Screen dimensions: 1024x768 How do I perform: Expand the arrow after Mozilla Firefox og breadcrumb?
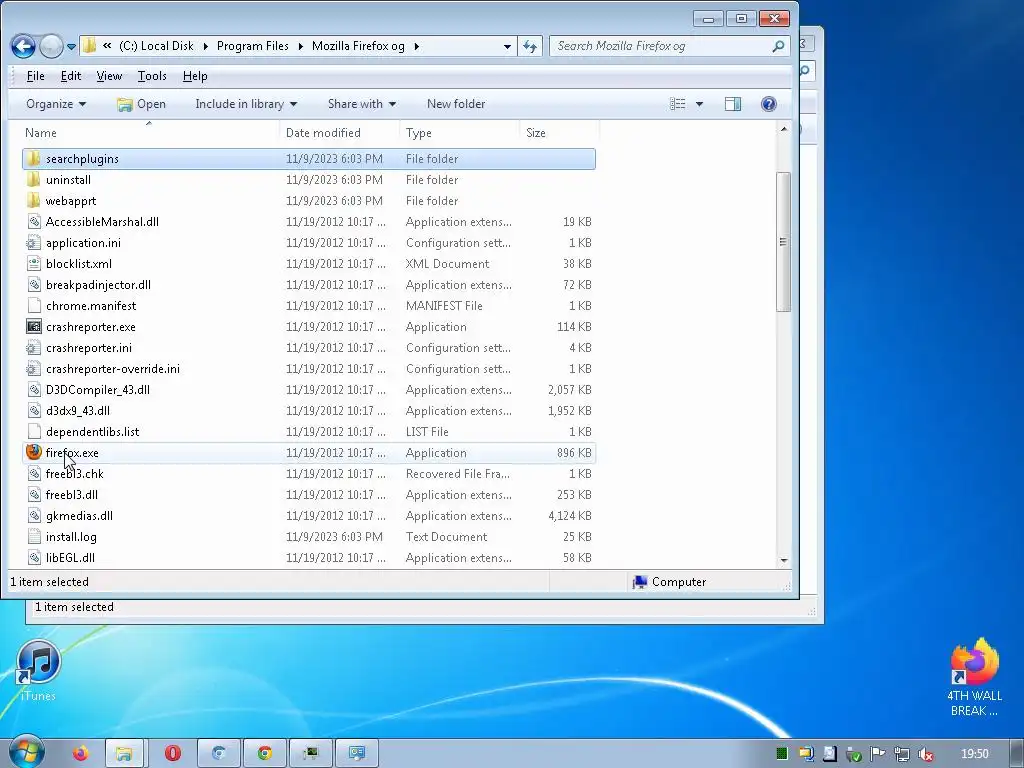tap(417, 46)
